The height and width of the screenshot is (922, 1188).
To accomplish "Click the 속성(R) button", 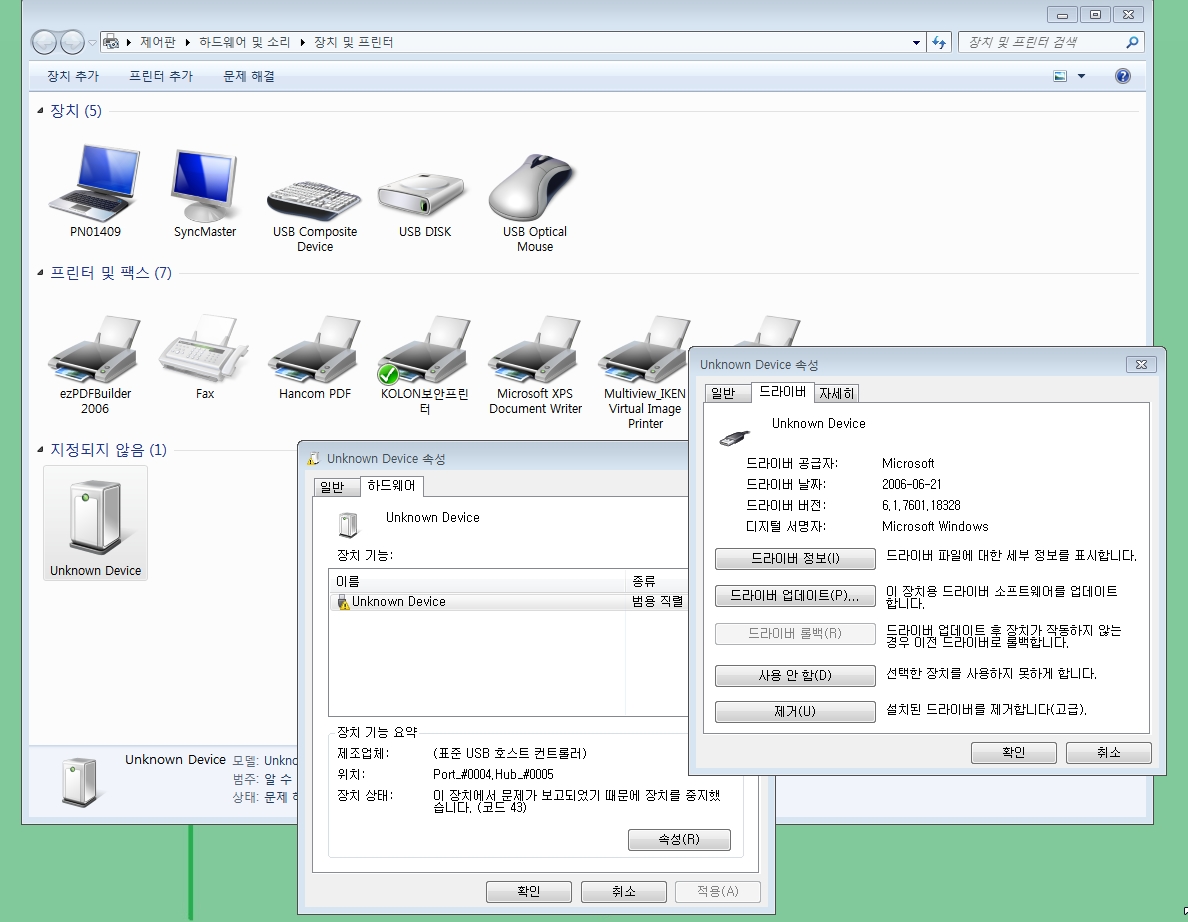I will click(679, 839).
